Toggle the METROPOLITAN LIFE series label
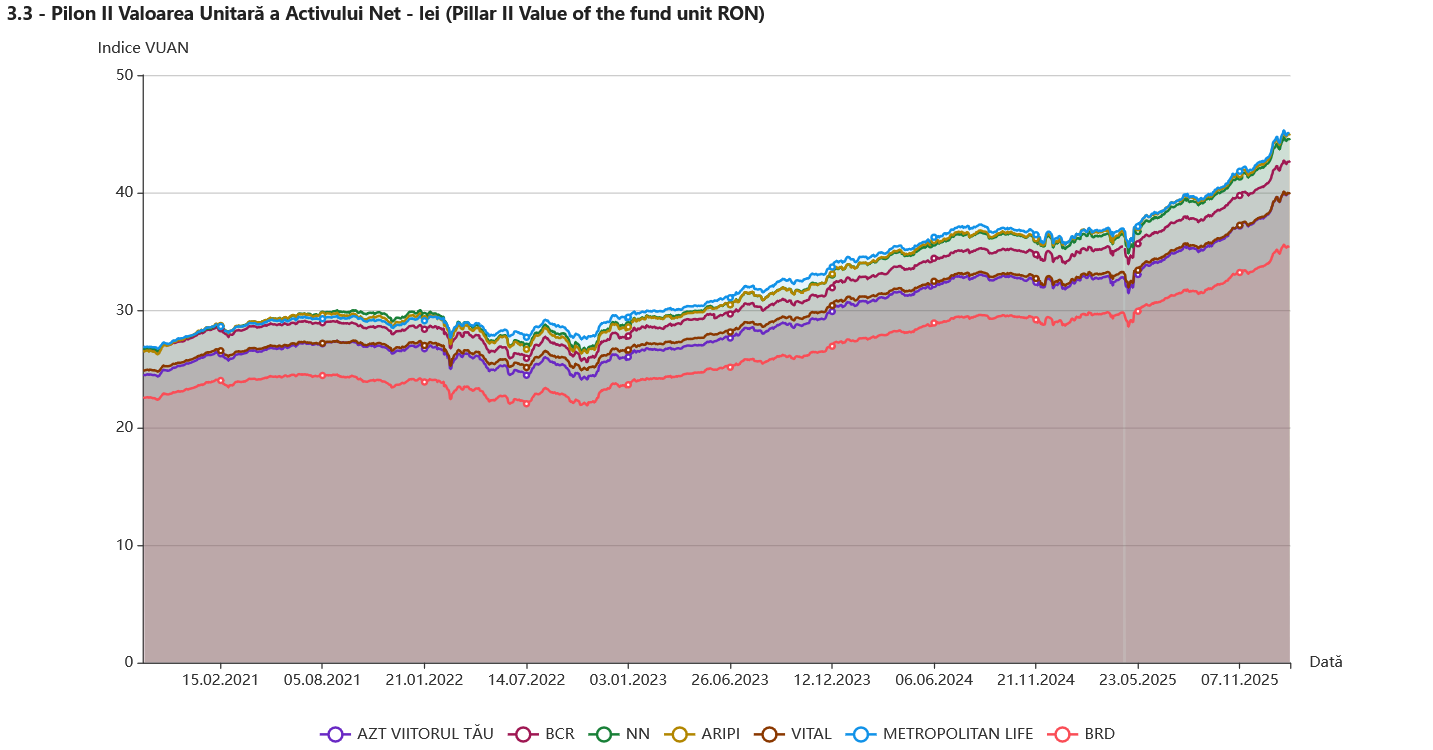Viewport: 1433px width, 750px height. (x=957, y=734)
